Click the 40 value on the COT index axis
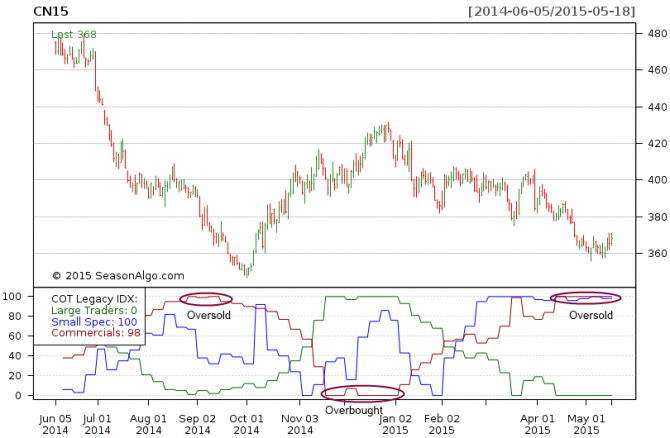 point(14,356)
